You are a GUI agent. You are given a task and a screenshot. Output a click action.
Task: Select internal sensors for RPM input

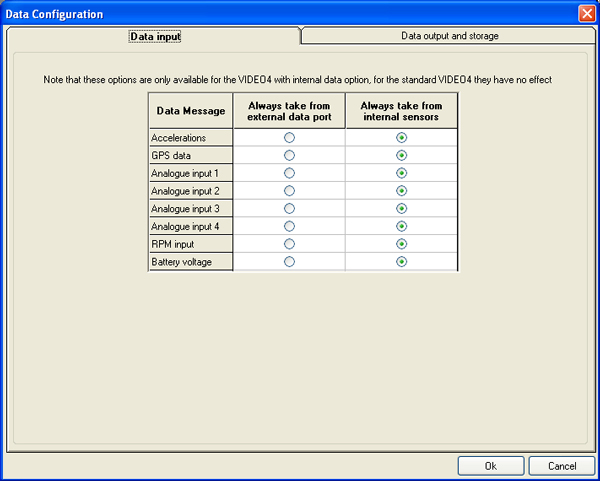coord(401,244)
